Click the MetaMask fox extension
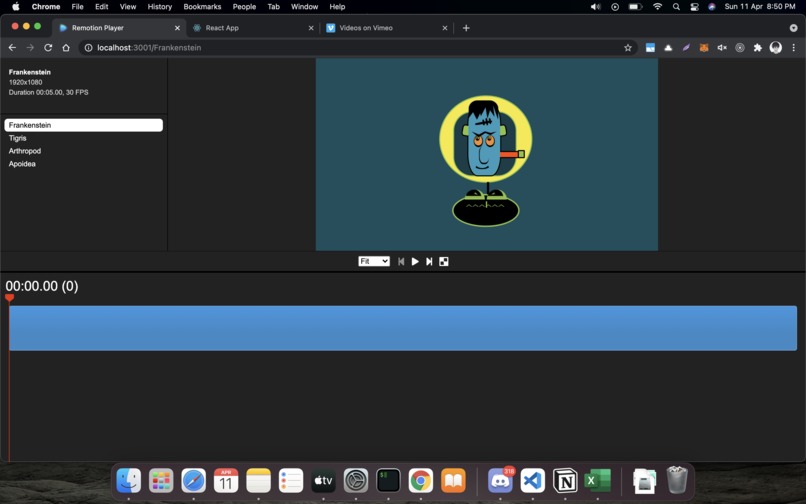This screenshot has width=806, height=504. coord(704,47)
